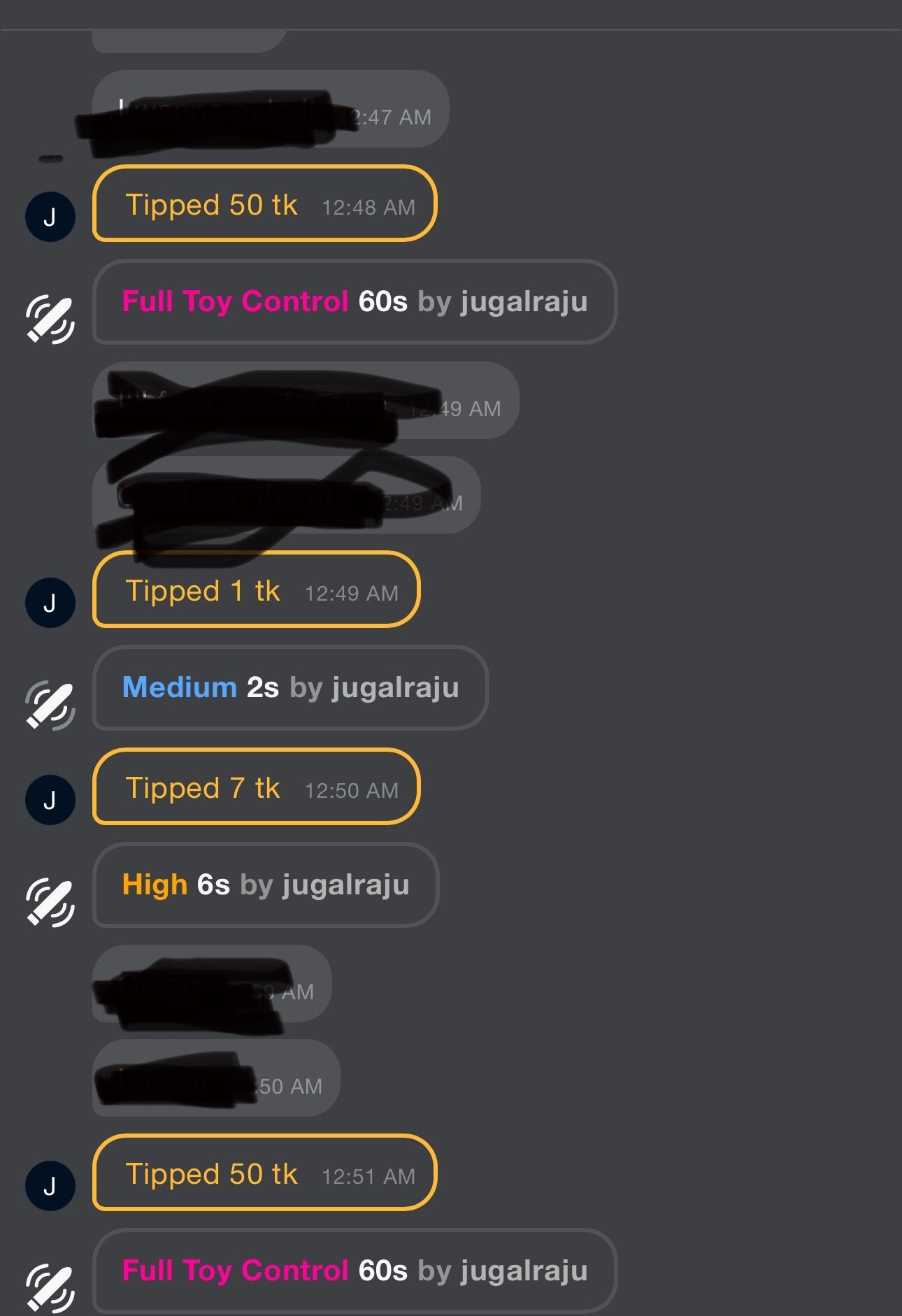This screenshot has height=1316, width=902.
Task: Tap the pink Full Toy Control label at bottom
Action: 235,1271
